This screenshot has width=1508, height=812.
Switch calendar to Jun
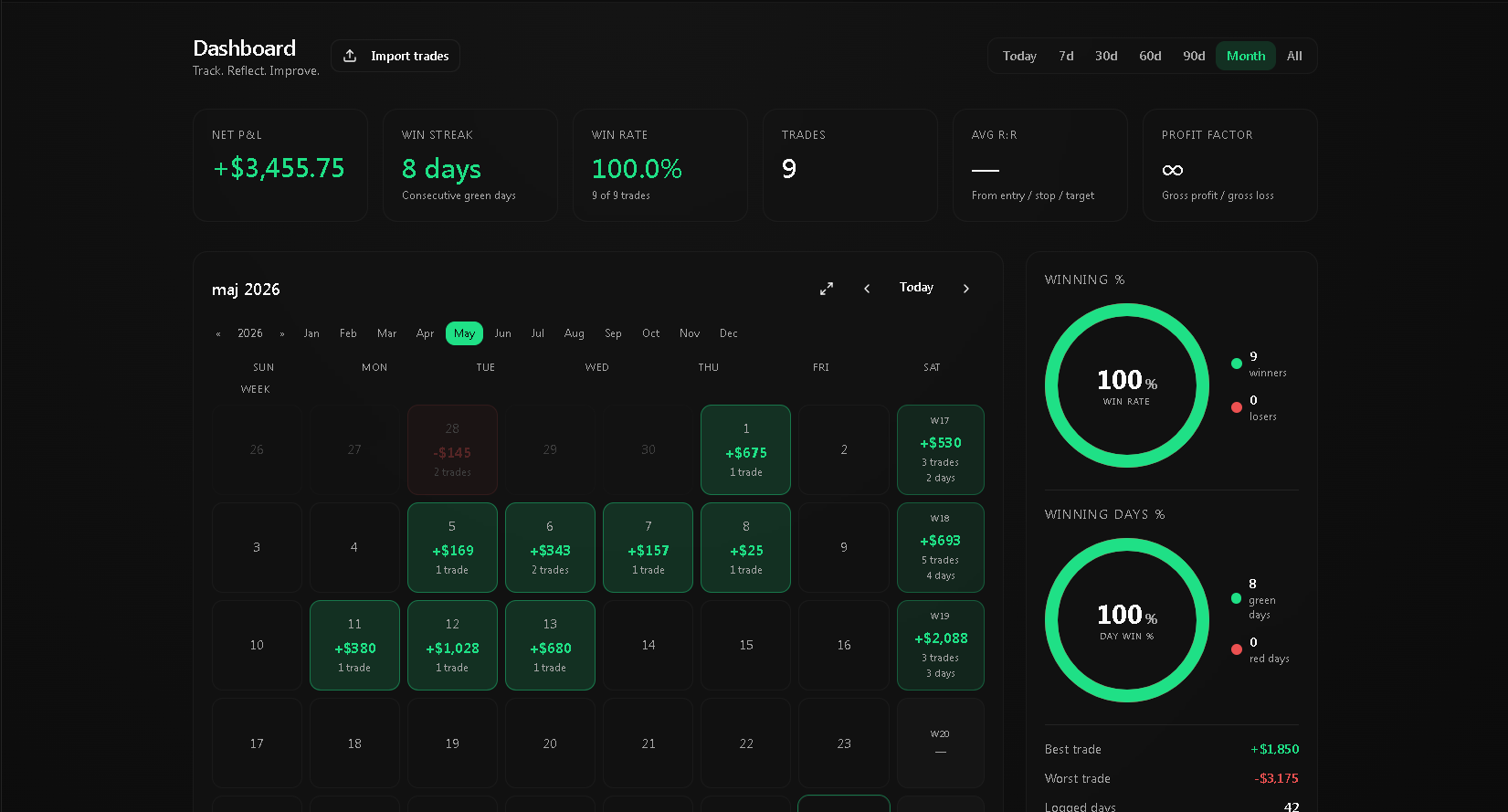coord(502,333)
